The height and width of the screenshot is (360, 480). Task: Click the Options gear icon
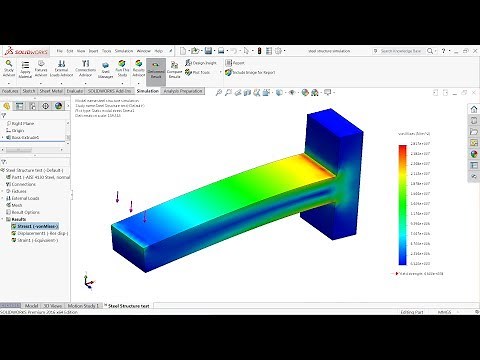(x=278, y=51)
